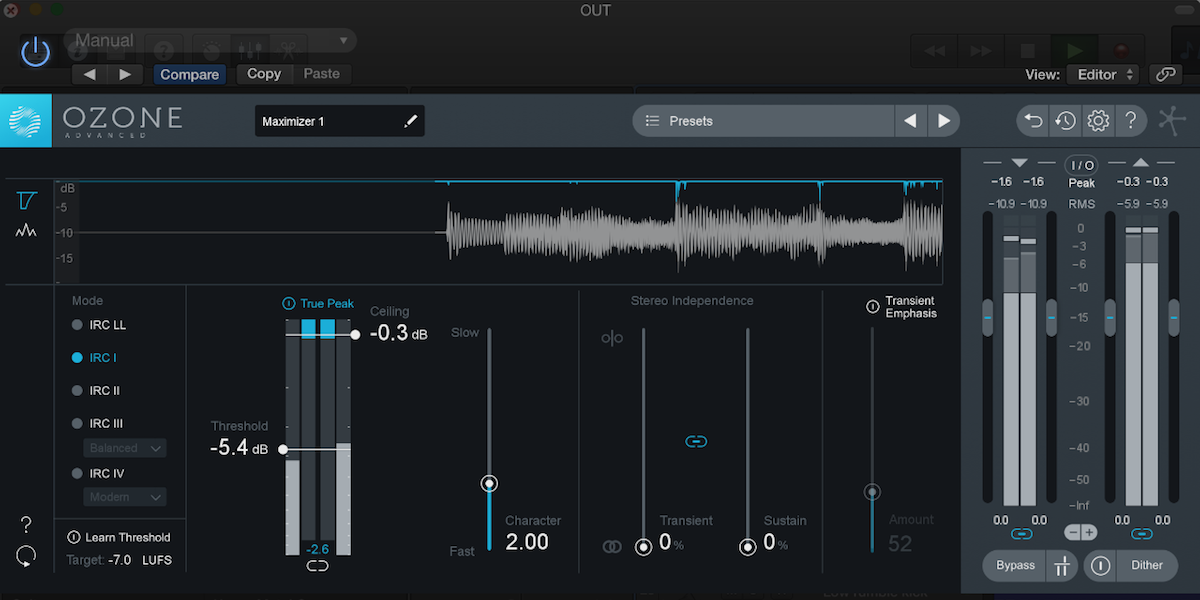Click the Undo arrow icon
This screenshot has width=1200, height=600.
point(1032,120)
